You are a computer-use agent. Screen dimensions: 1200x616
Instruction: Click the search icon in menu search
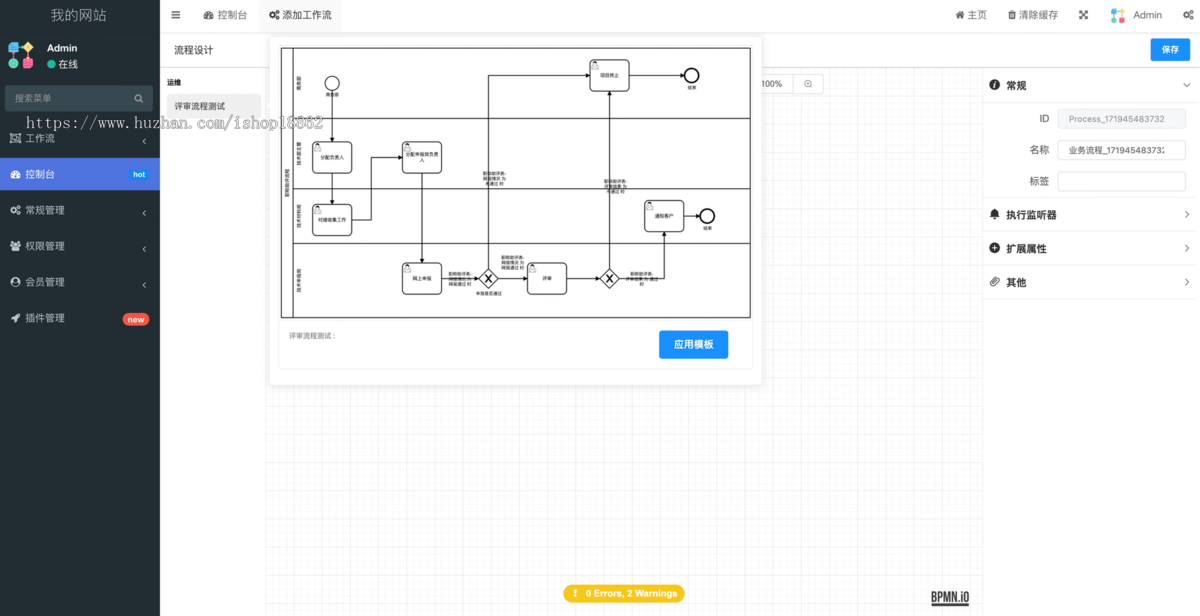(139, 99)
